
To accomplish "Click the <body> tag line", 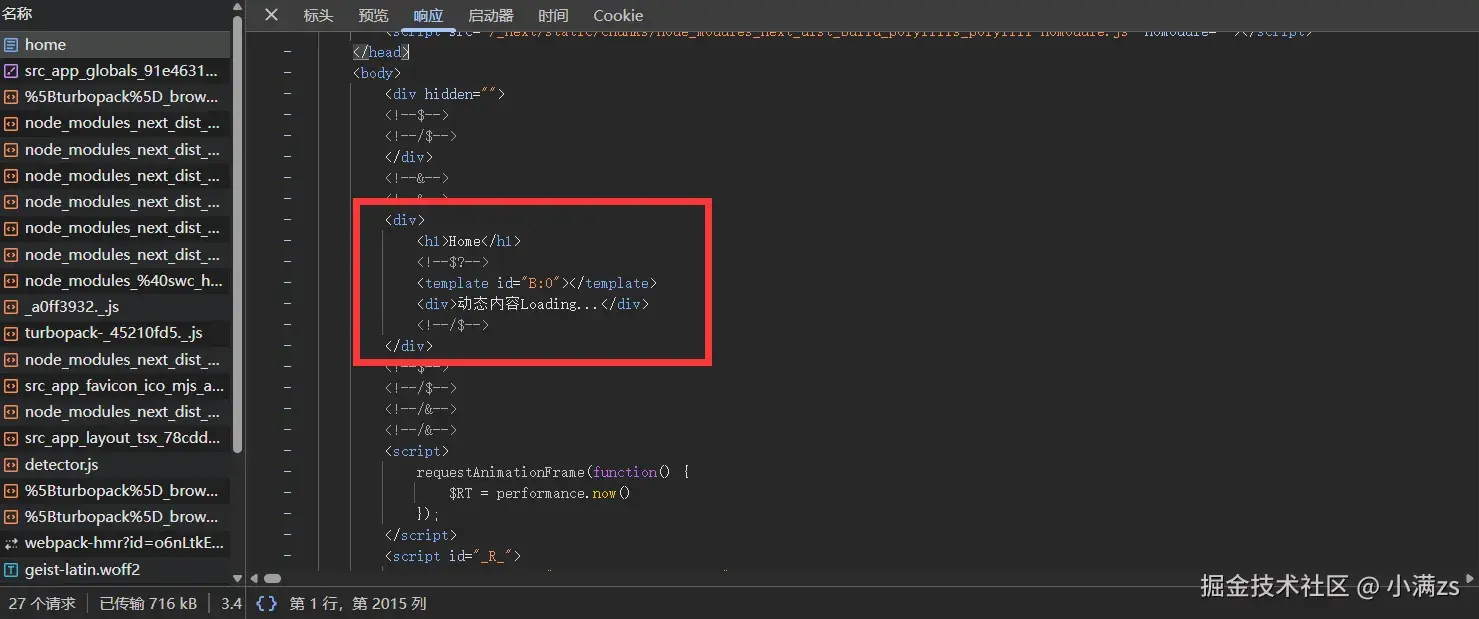I will coord(377,73).
